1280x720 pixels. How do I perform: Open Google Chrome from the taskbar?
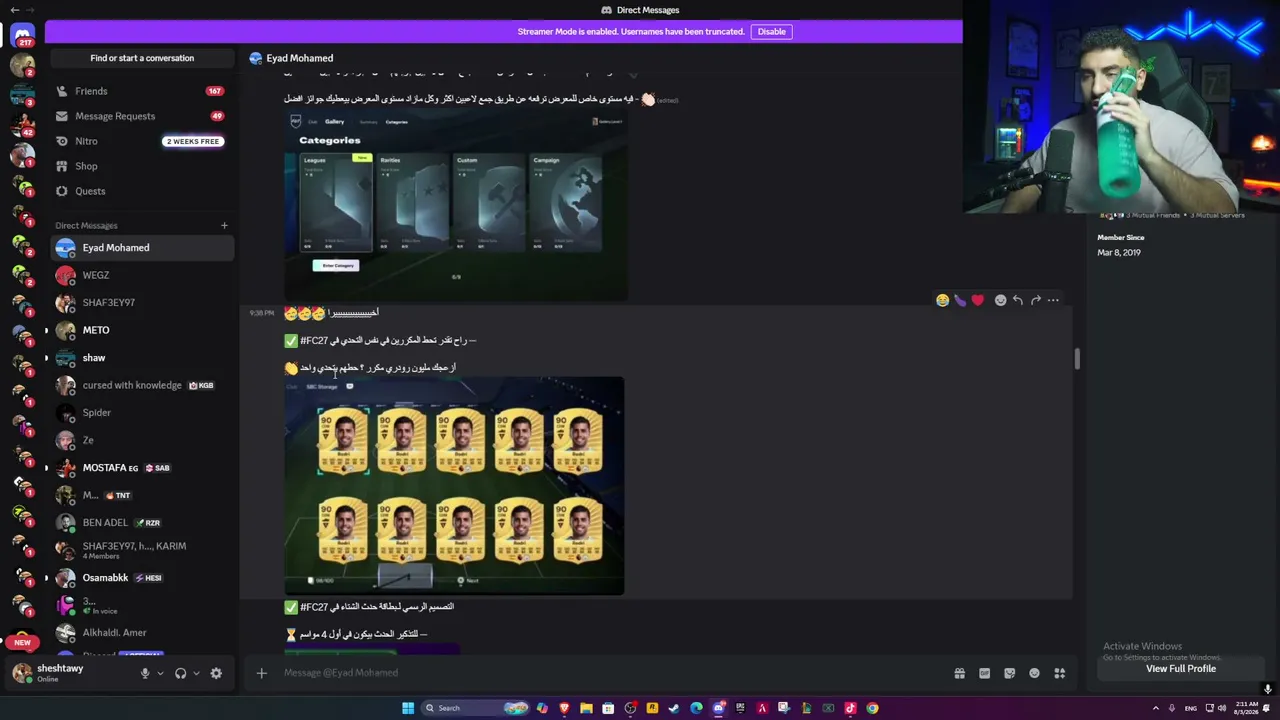click(x=872, y=708)
